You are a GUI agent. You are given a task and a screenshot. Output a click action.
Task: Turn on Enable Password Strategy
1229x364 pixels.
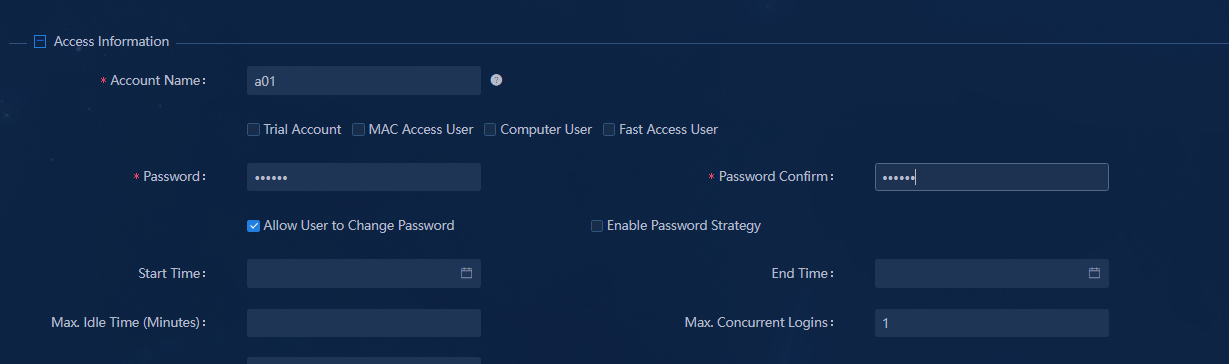pyautogui.click(x=597, y=226)
